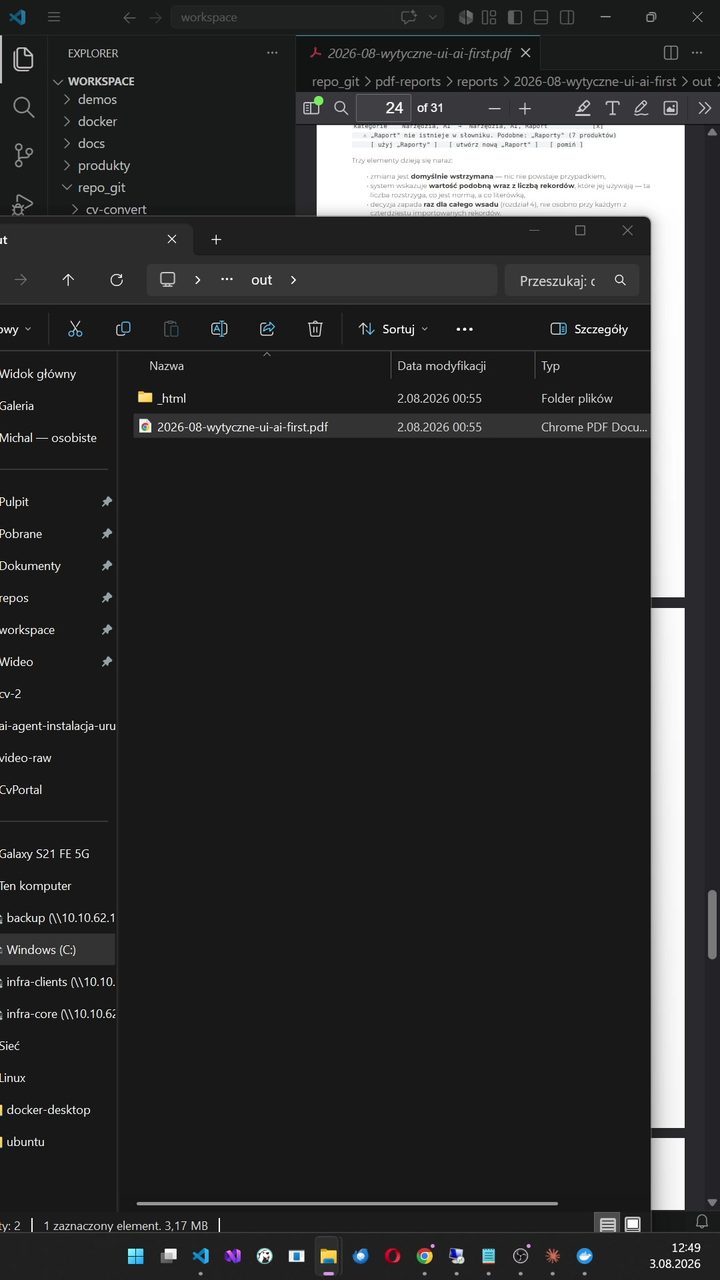Image resolution: width=720 pixels, height=1280 pixels.
Task: Open File Explorer 'See more' ellipsis menu
Action: (464, 329)
